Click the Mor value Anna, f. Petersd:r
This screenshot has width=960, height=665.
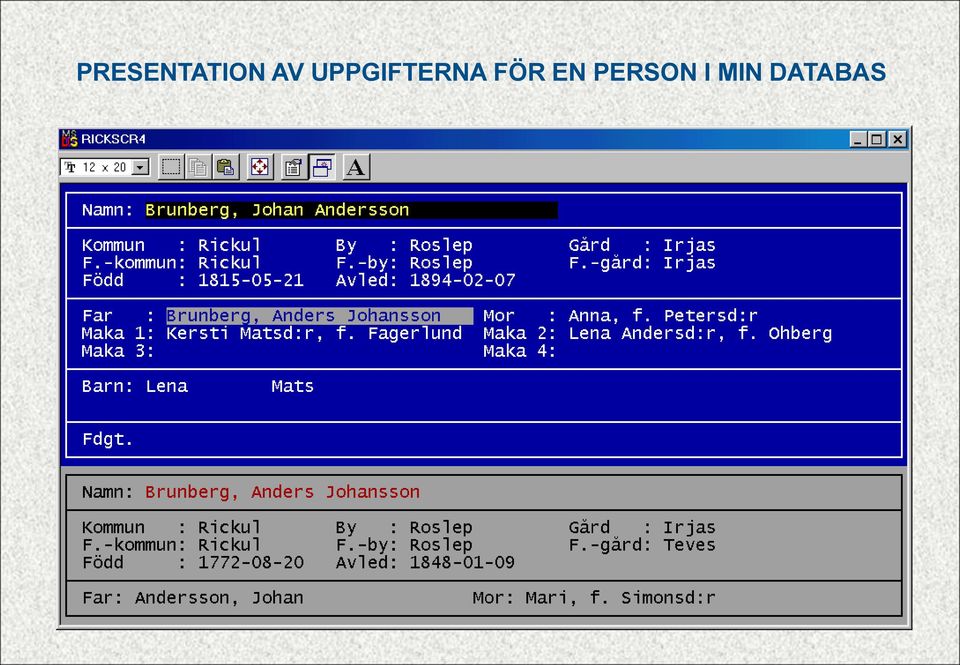pos(663,316)
